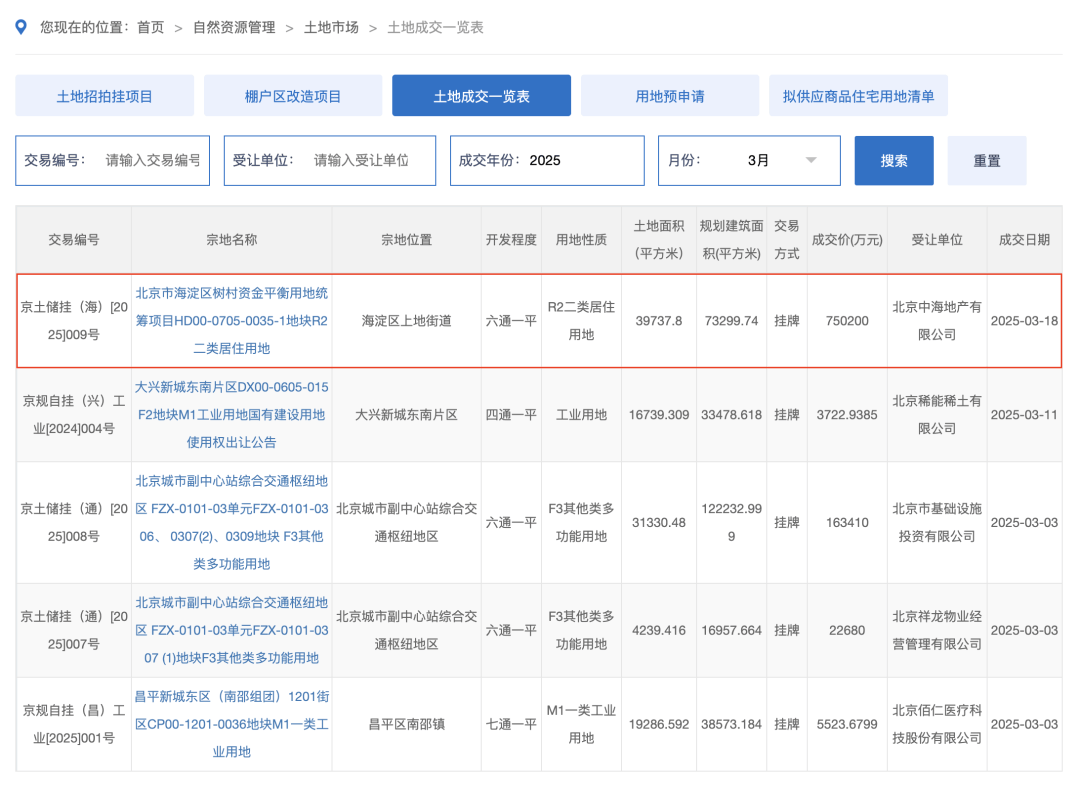
Task: Navigate to 土地市场 breadcrumb link
Action: (331, 27)
